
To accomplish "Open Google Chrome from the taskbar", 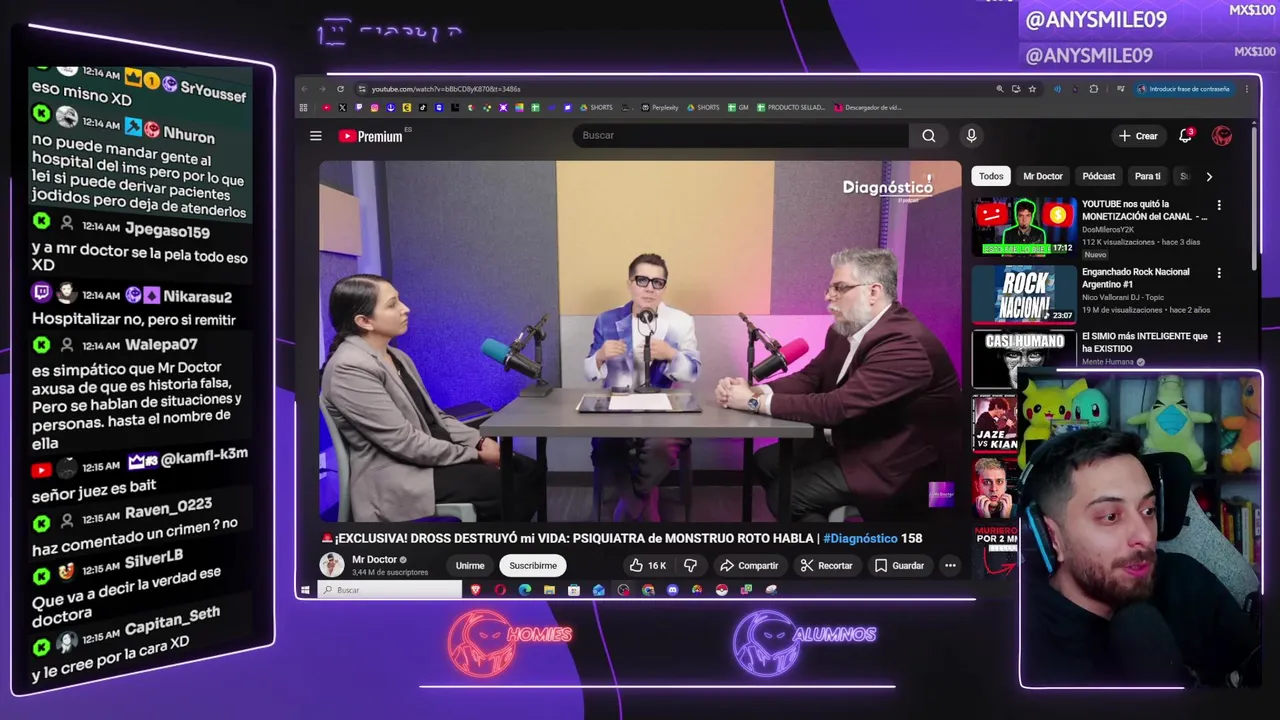I will [648, 590].
